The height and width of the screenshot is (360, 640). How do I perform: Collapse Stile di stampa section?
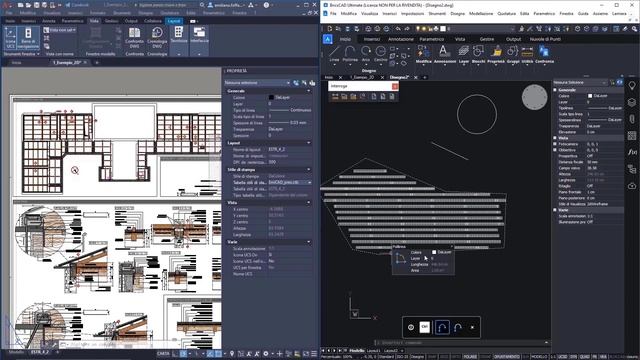309,169
